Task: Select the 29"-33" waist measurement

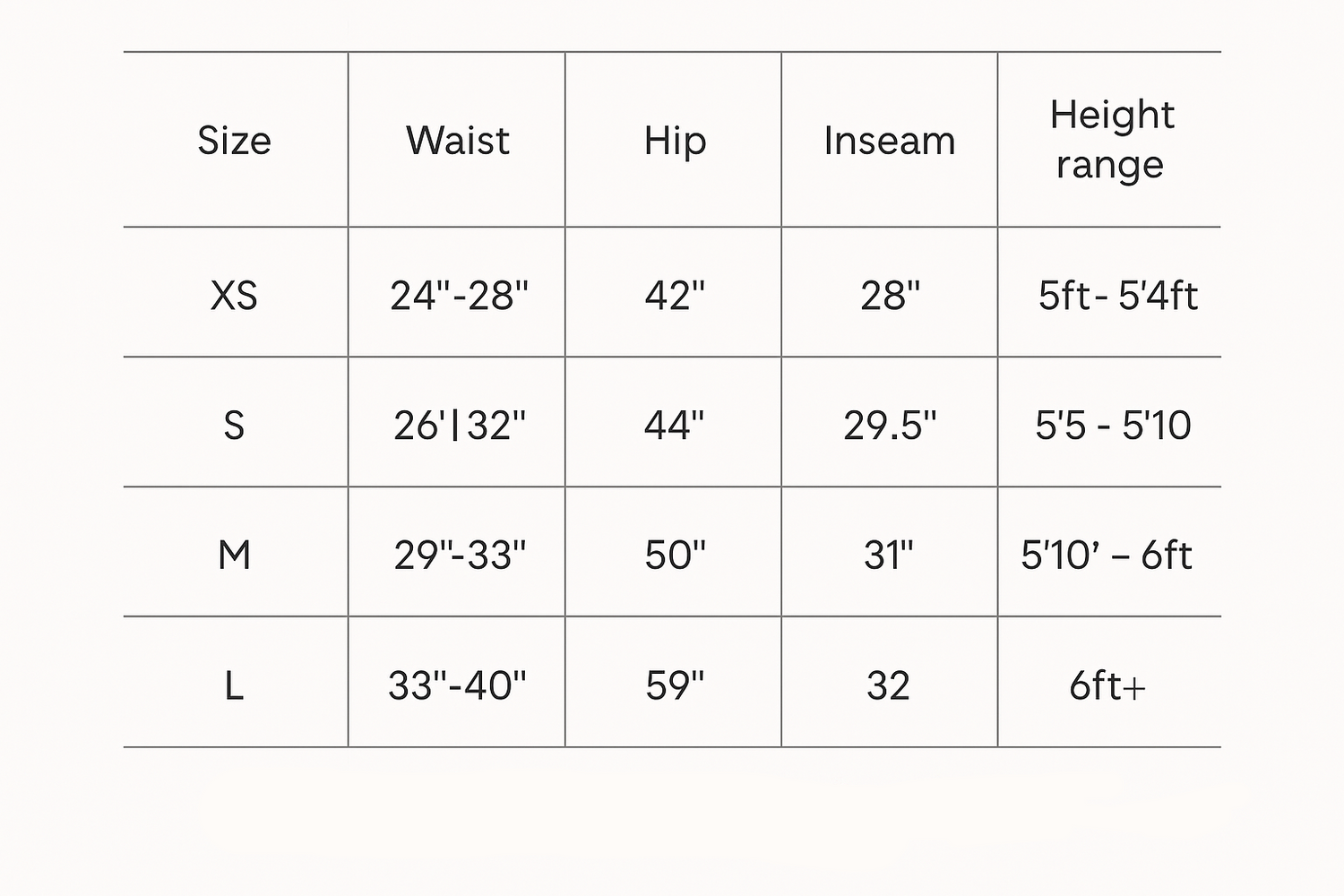Action: tap(460, 555)
